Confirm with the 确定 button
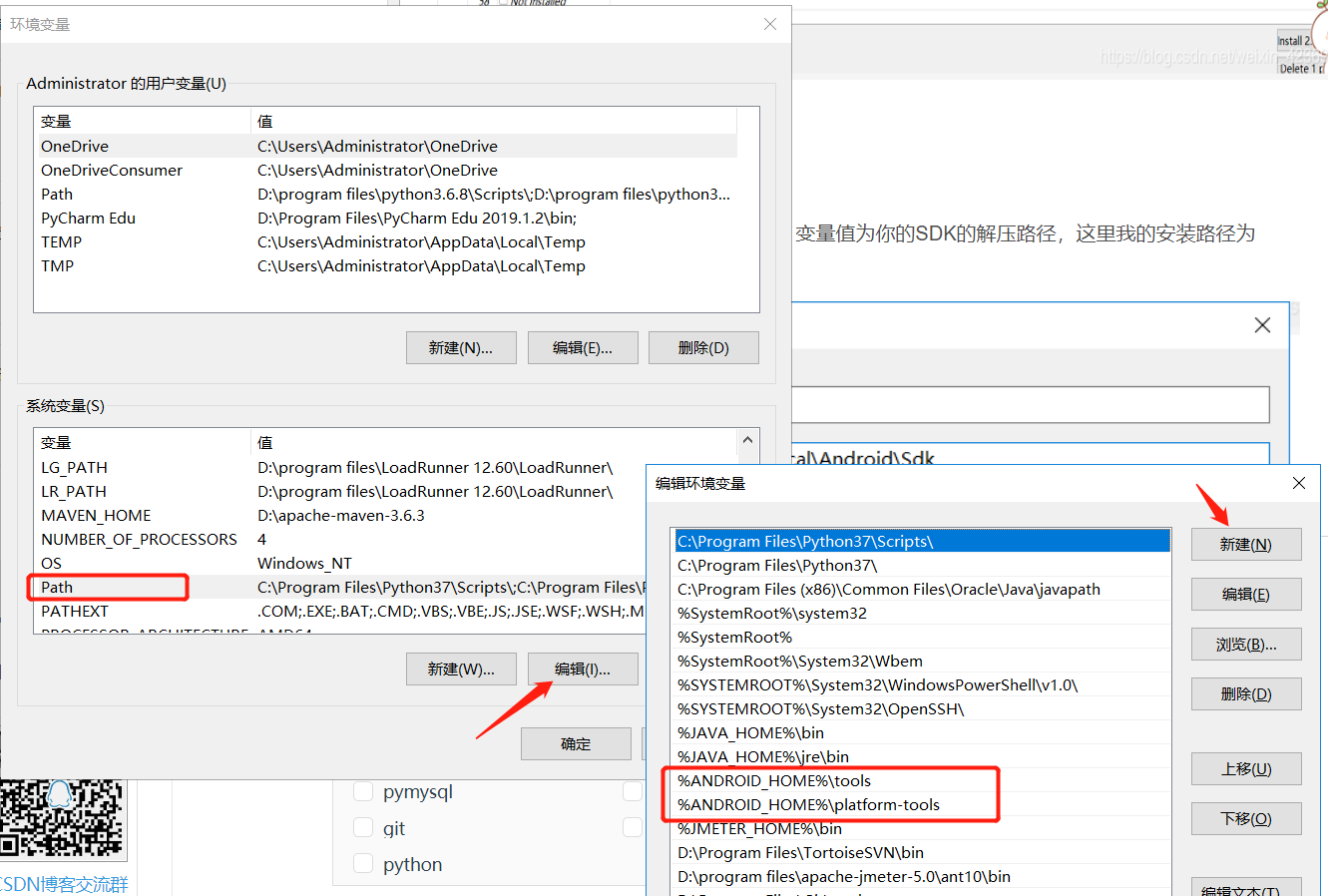The width and height of the screenshot is (1328, 896). pyautogui.click(x=576, y=744)
